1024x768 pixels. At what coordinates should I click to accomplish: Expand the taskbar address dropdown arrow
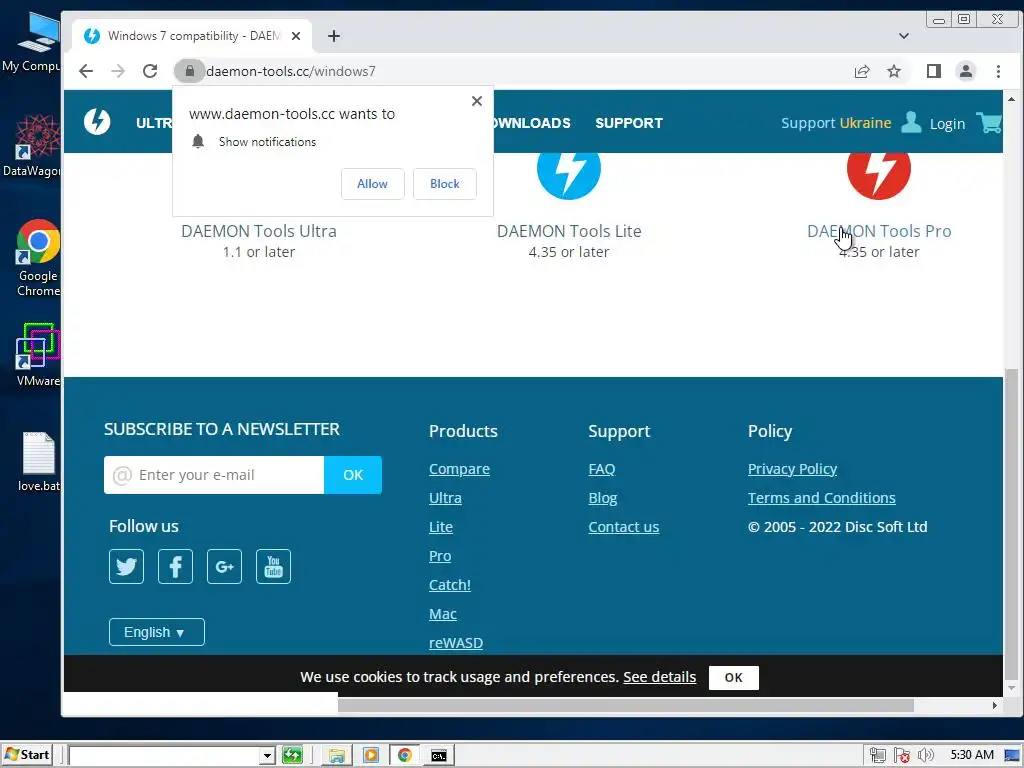click(267, 756)
